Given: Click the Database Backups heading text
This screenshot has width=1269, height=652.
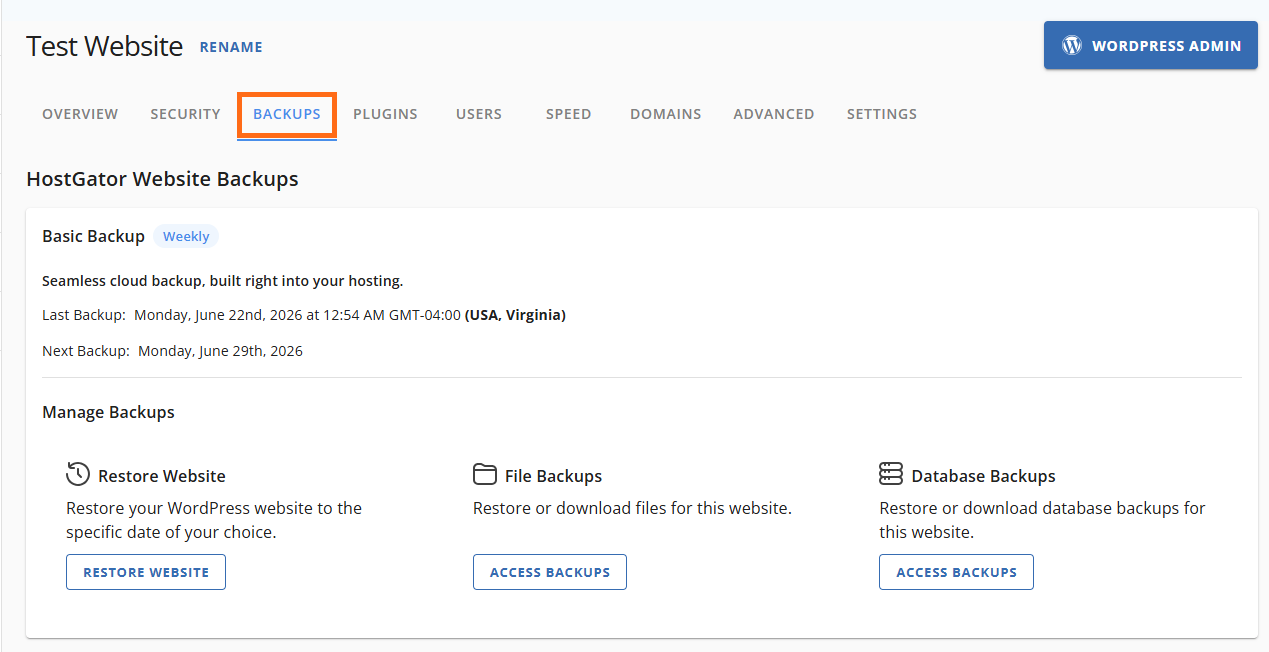Looking at the screenshot, I should pos(983,476).
